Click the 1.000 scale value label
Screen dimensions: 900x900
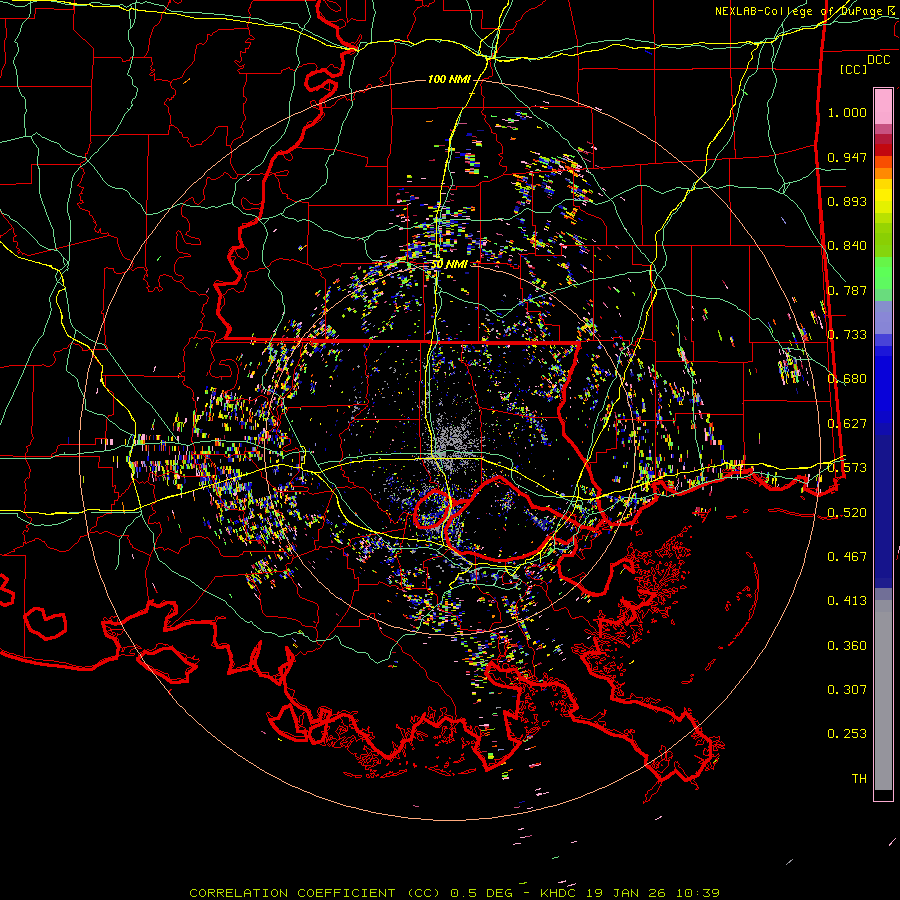[x=847, y=113]
